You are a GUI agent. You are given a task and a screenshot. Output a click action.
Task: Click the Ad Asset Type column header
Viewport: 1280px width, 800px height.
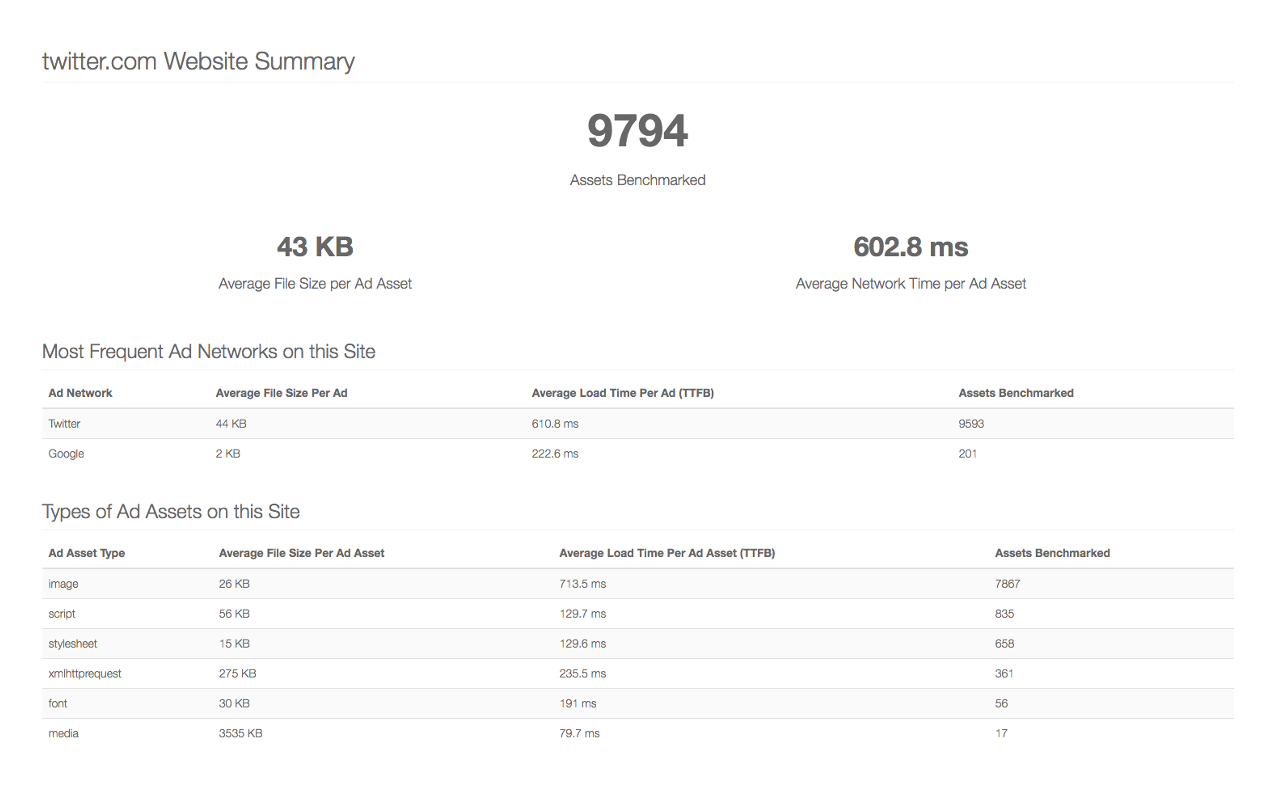(x=87, y=553)
